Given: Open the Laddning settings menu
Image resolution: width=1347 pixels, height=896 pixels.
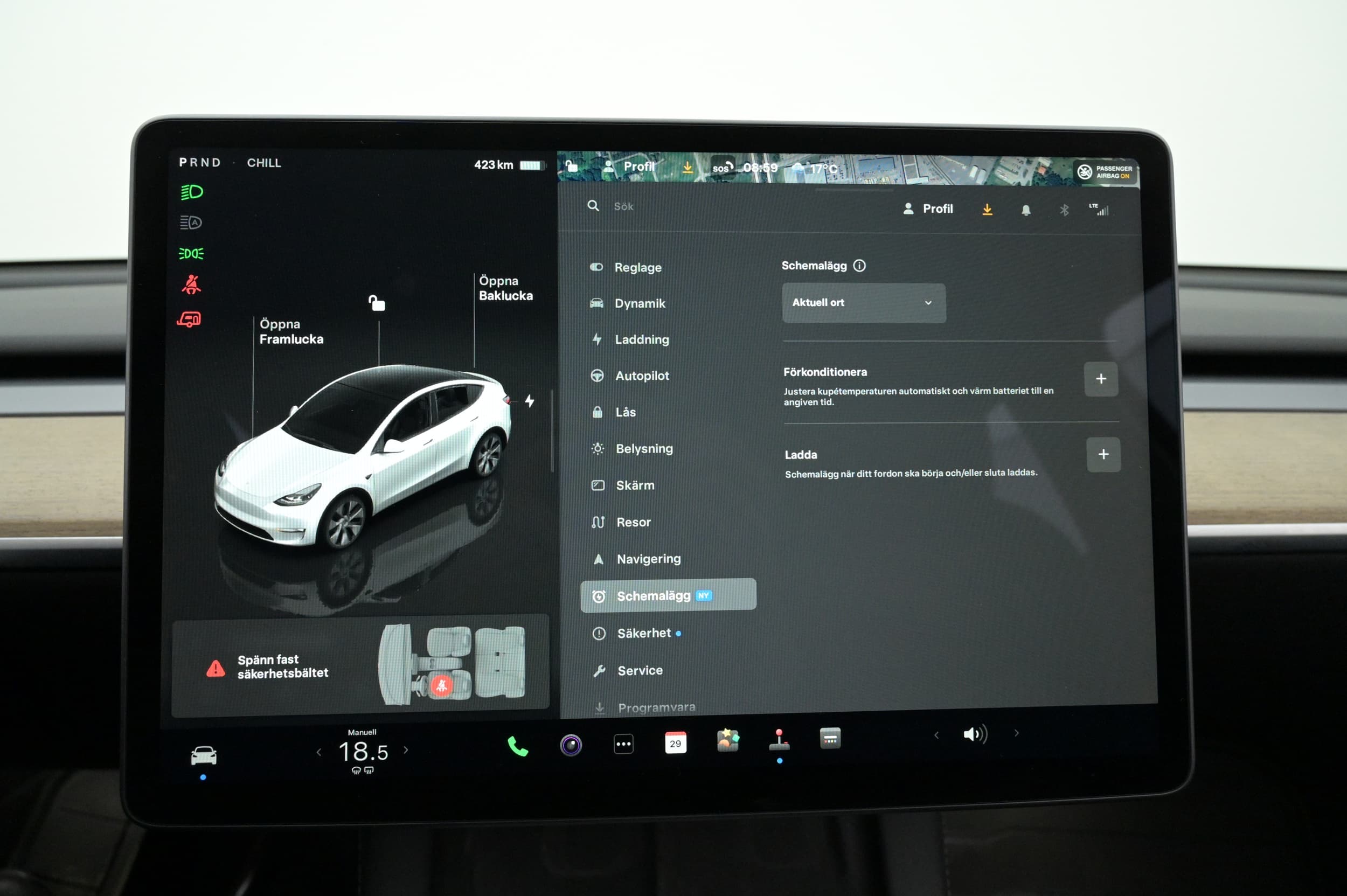Looking at the screenshot, I should click(641, 339).
